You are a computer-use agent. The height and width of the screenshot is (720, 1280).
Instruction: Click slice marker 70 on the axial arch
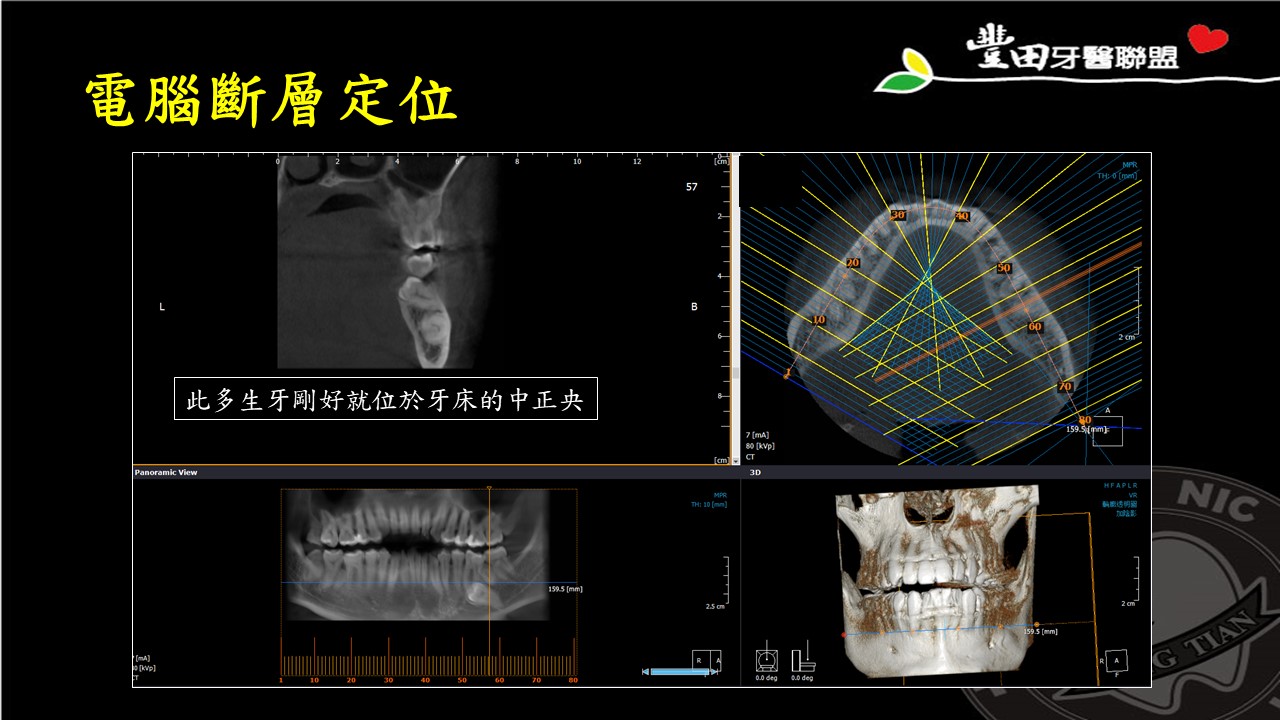[1065, 386]
